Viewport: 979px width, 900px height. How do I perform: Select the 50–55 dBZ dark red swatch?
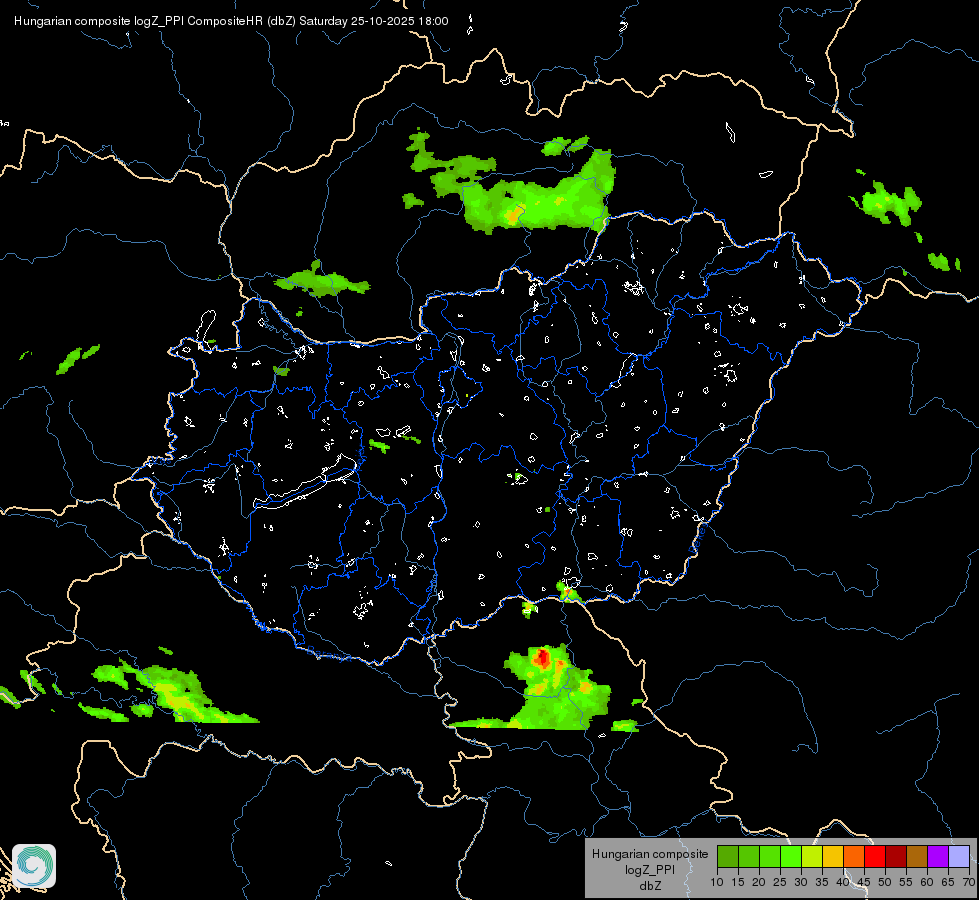(896, 856)
